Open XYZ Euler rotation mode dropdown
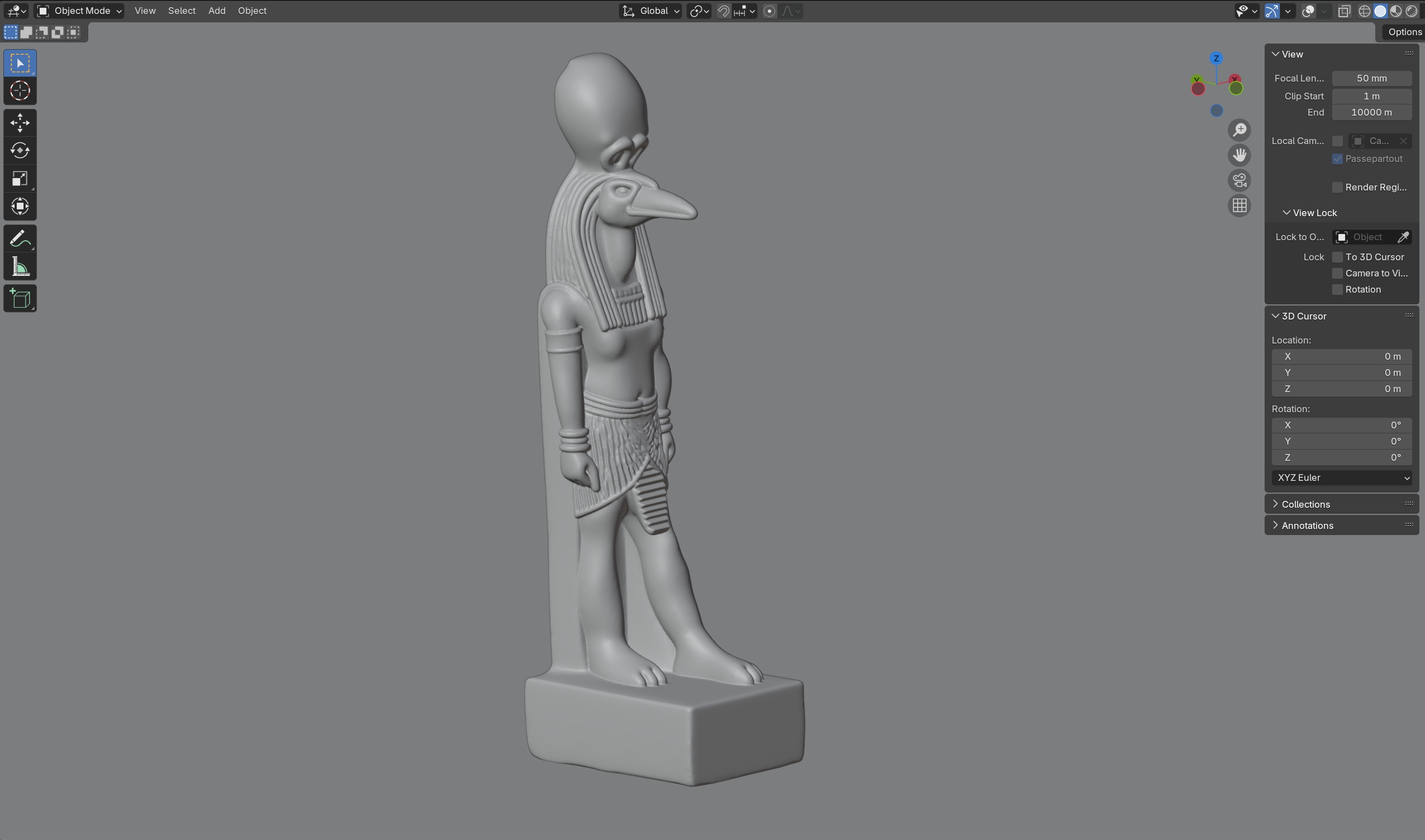 click(1341, 478)
